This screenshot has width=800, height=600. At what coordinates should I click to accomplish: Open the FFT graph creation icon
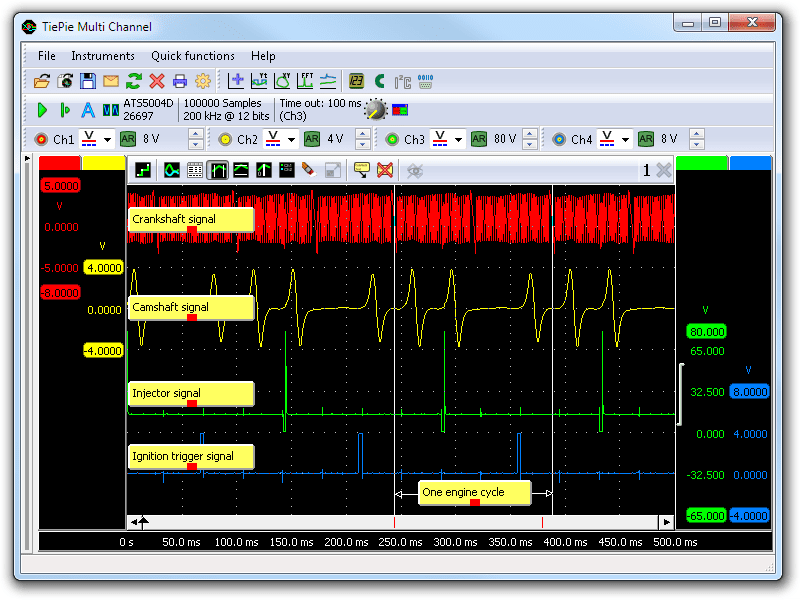tap(305, 81)
